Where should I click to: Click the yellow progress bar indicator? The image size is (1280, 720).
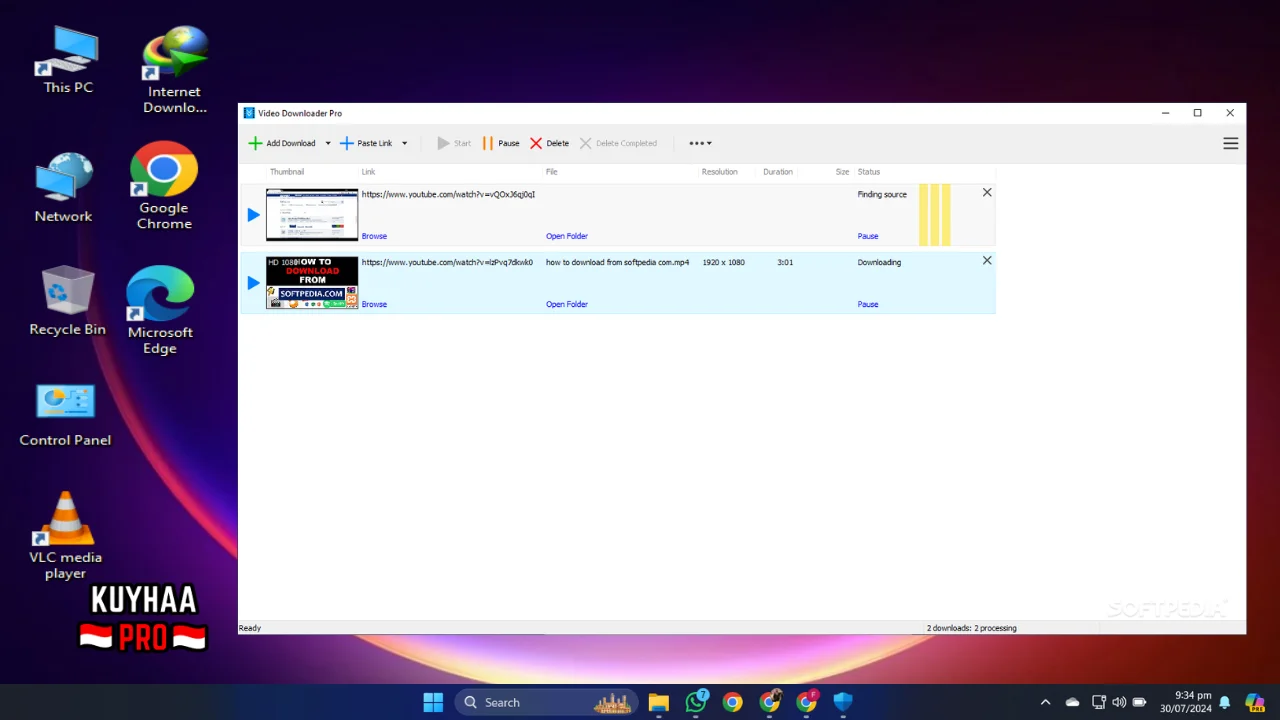click(935, 214)
